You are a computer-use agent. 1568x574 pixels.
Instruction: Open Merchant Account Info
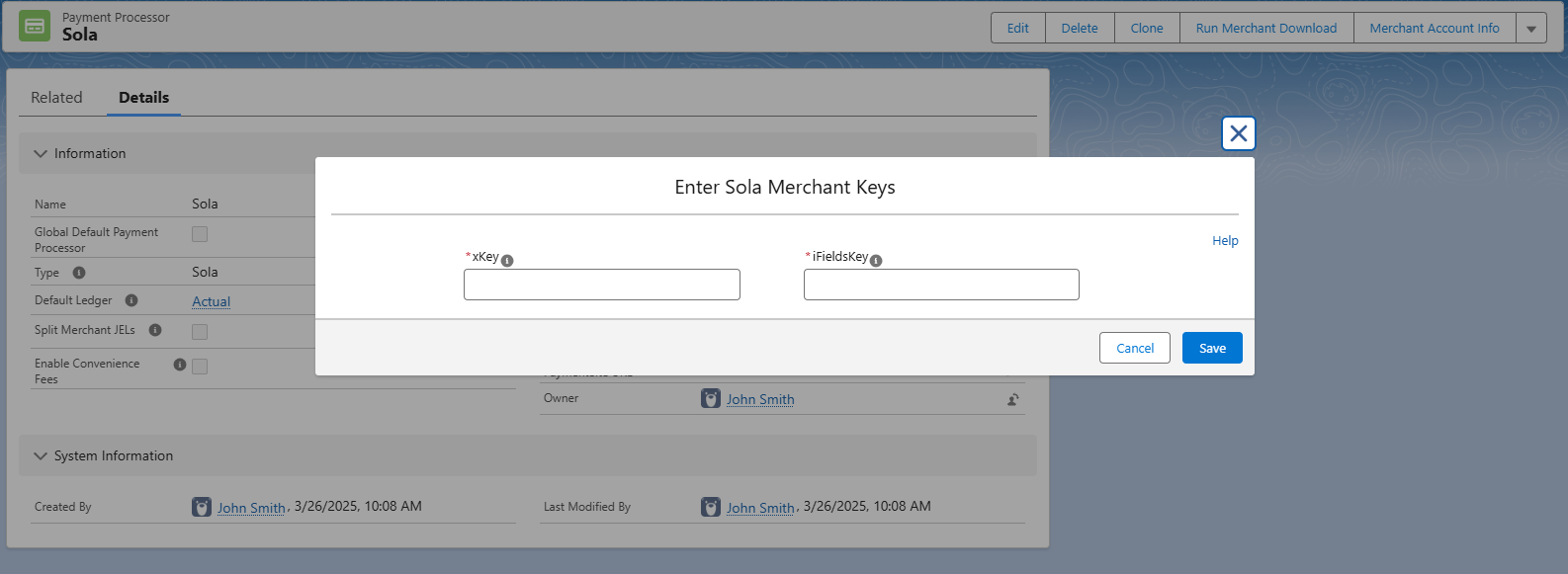pyautogui.click(x=1435, y=29)
